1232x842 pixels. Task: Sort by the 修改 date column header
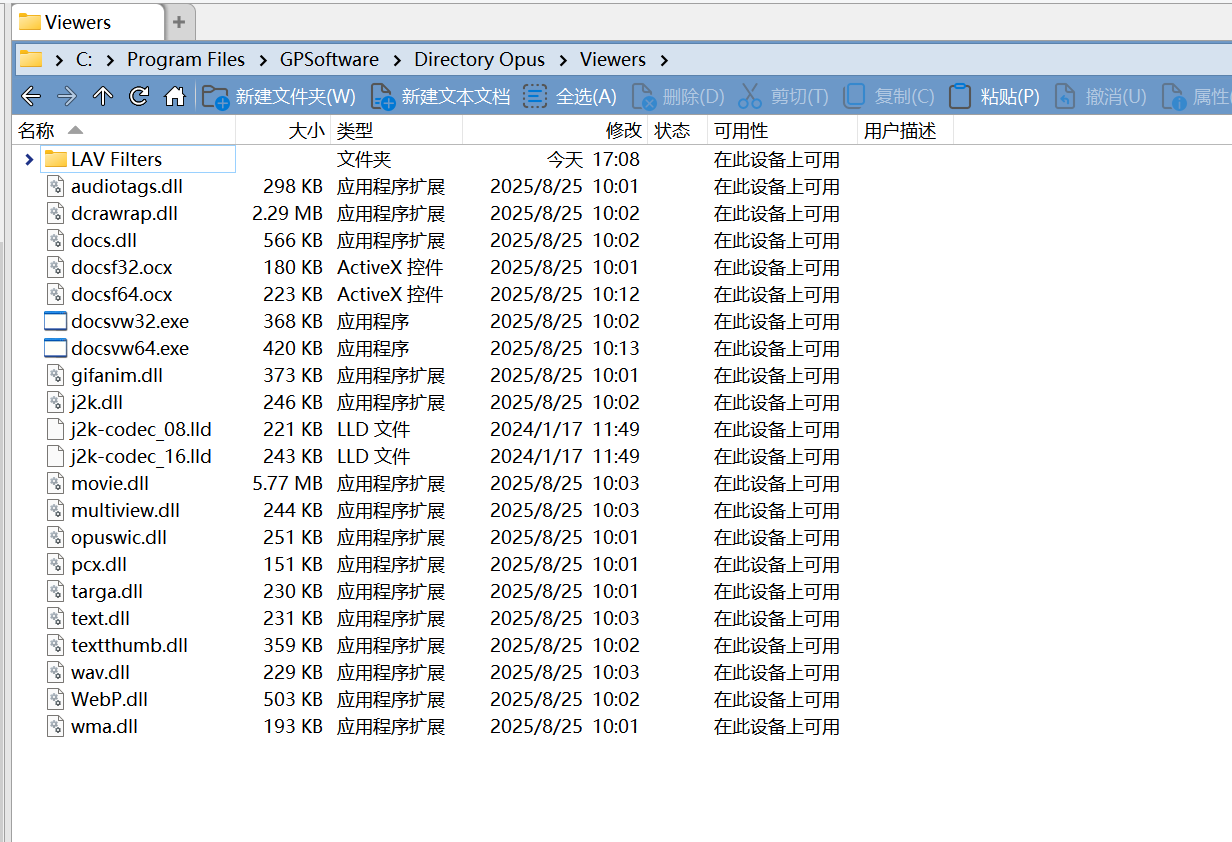tap(623, 131)
